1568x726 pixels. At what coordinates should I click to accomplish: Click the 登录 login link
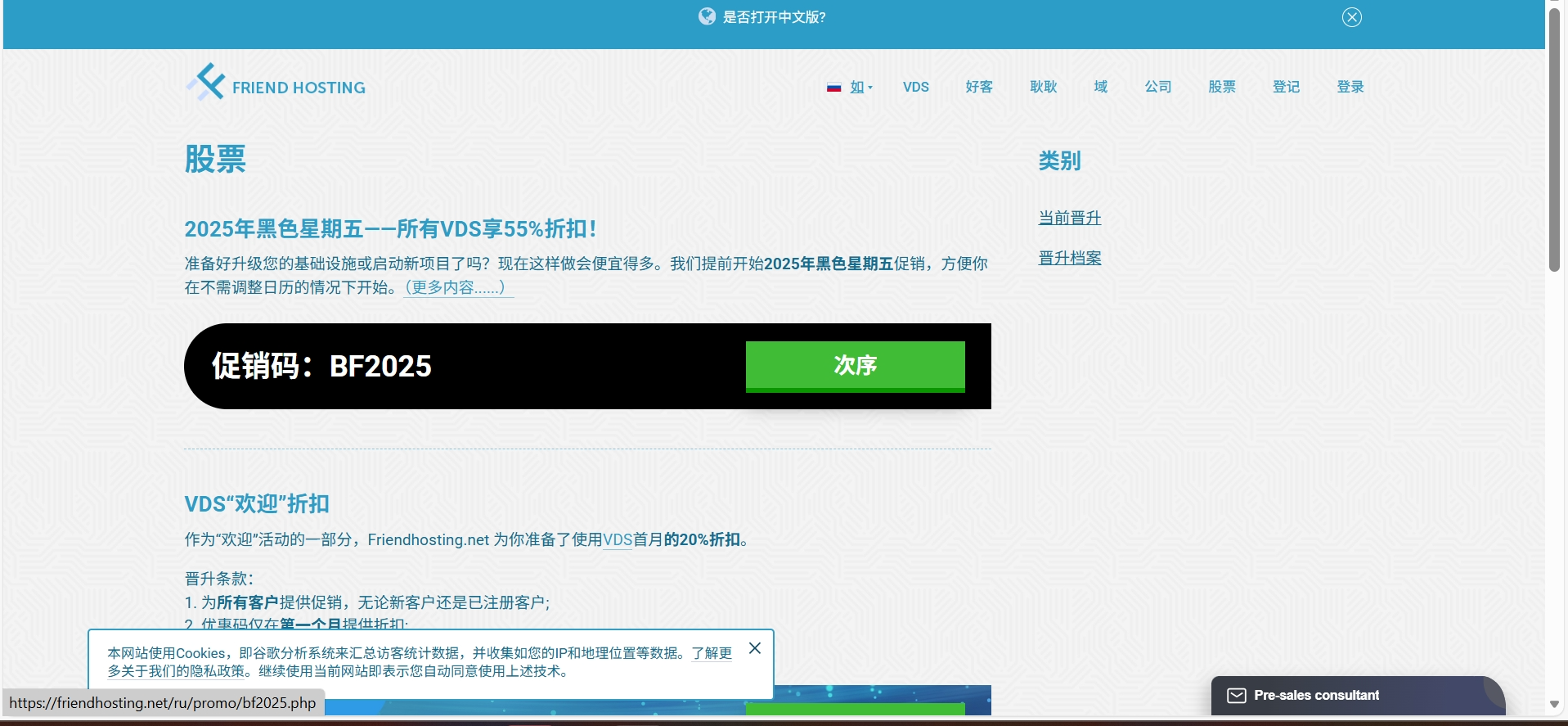(x=1350, y=87)
